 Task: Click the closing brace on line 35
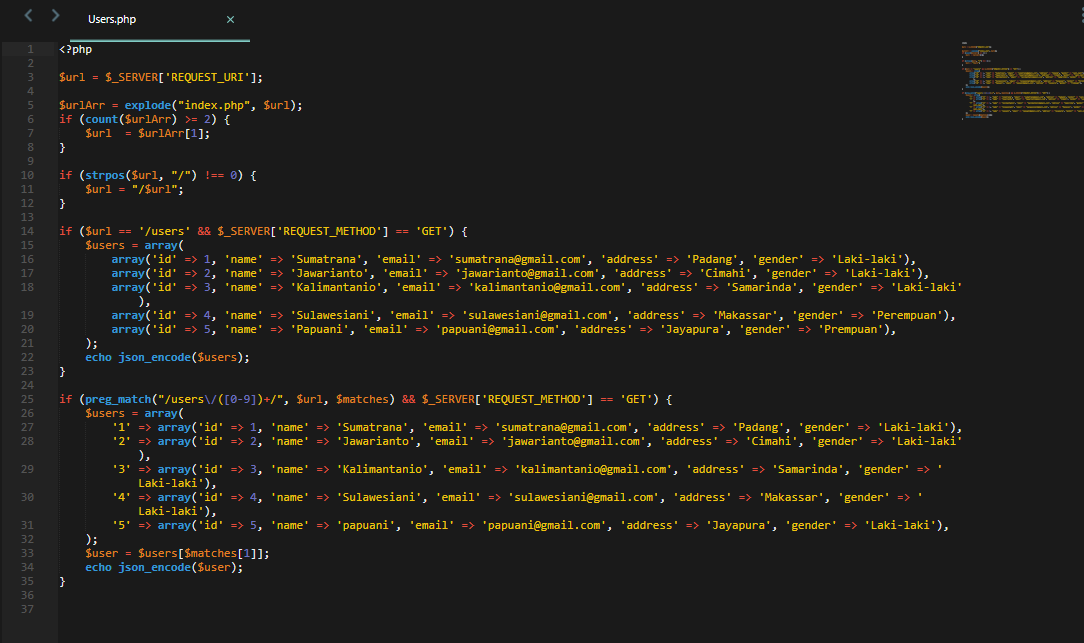click(x=62, y=580)
